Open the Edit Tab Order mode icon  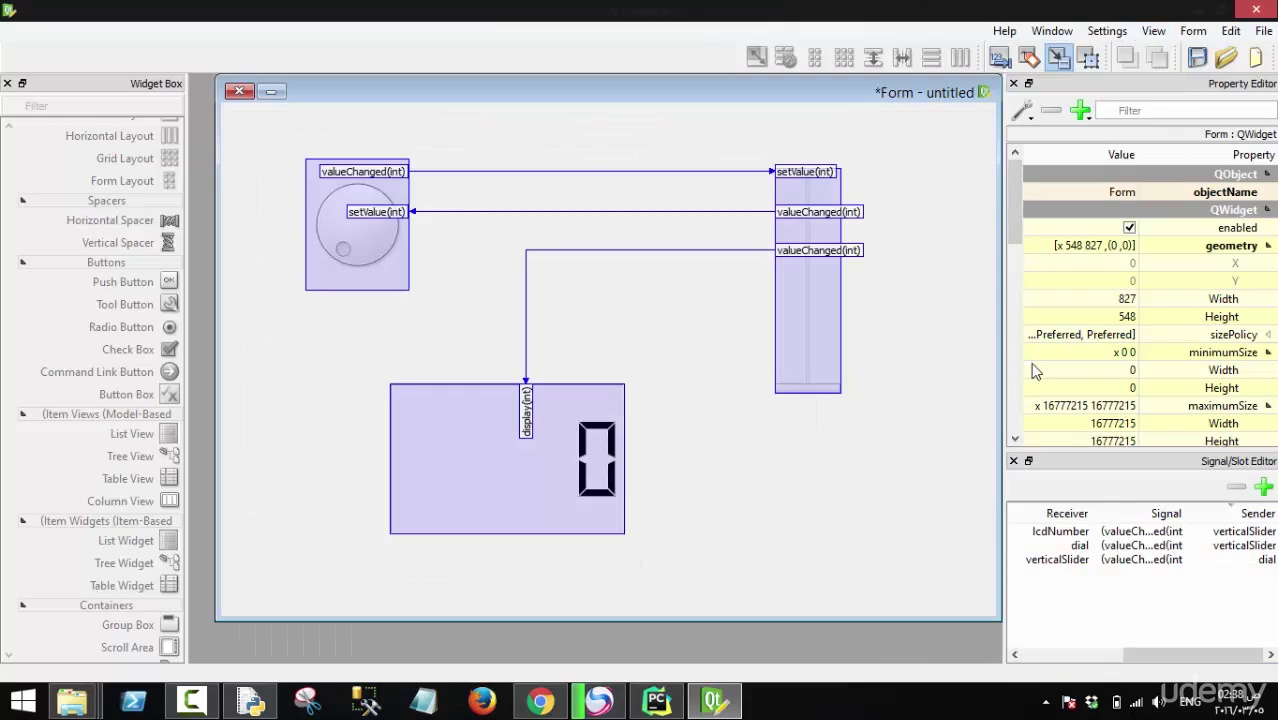click(x=1000, y=57)
